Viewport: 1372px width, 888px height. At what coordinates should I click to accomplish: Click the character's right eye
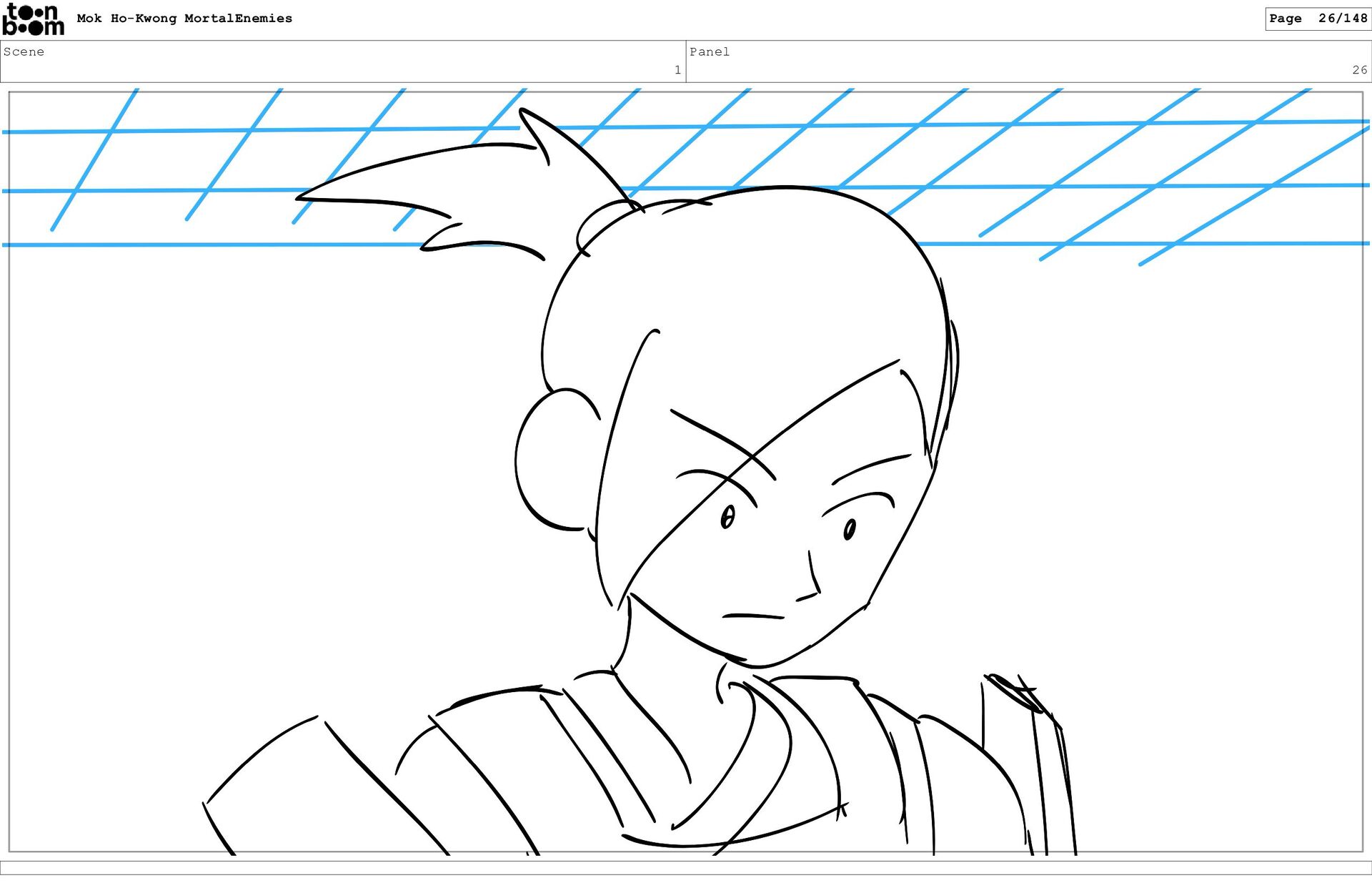[x=849, y=530]
